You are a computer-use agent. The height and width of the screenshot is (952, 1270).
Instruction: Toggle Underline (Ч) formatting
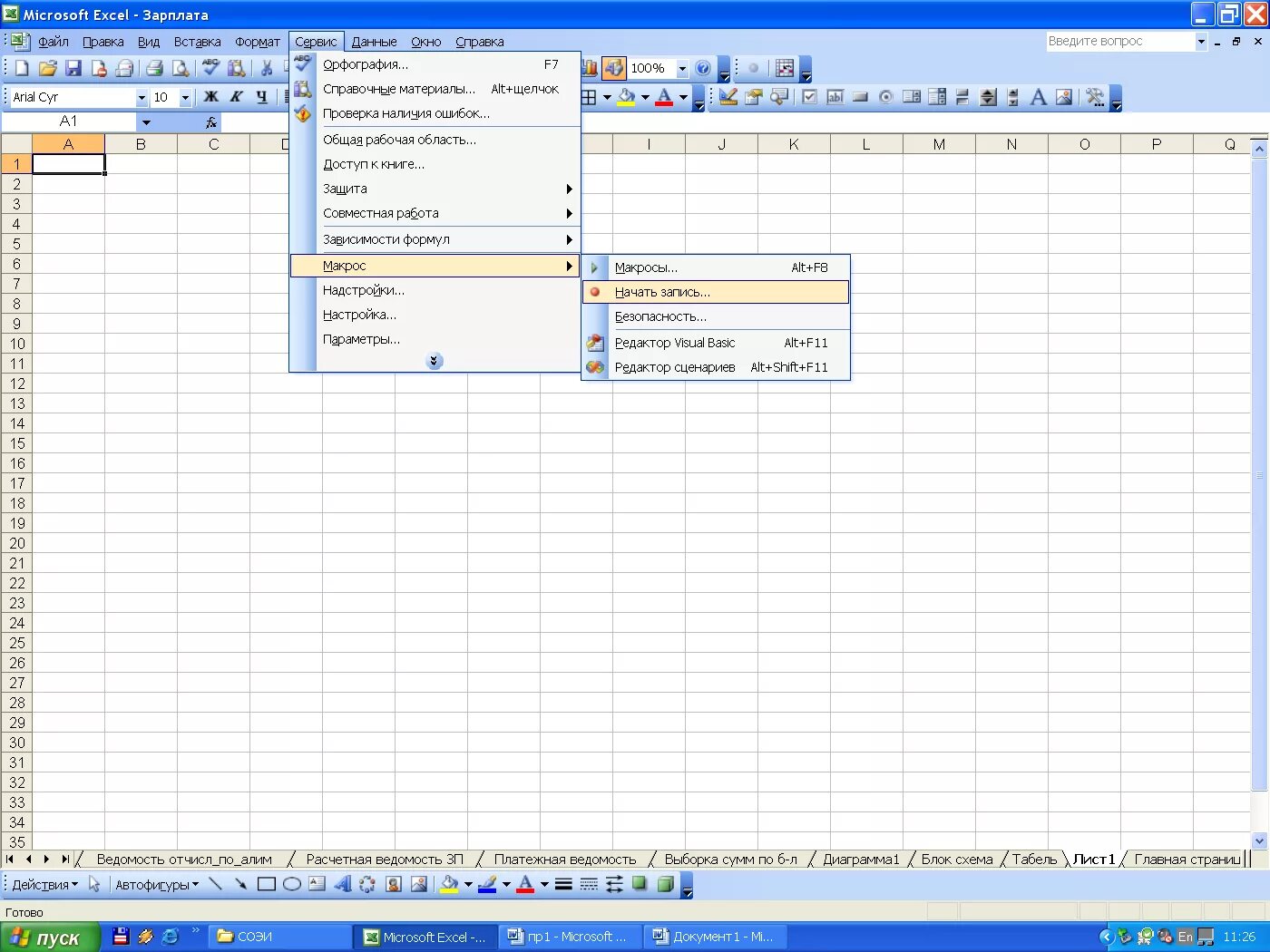tap(262, 97)
